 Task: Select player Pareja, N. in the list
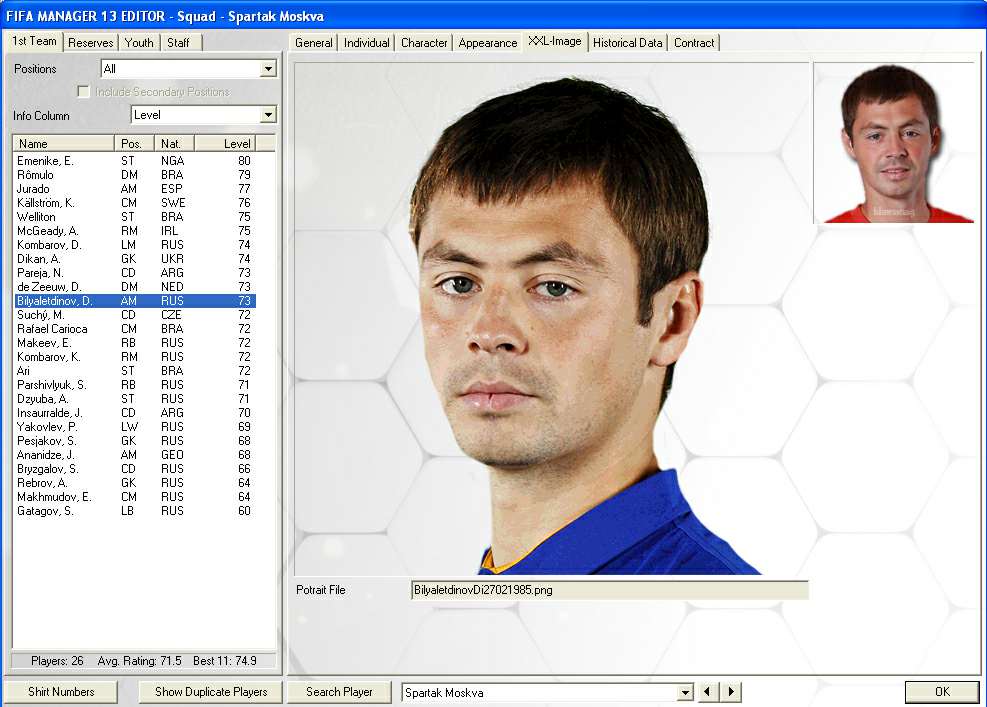(x=135, y=273)
